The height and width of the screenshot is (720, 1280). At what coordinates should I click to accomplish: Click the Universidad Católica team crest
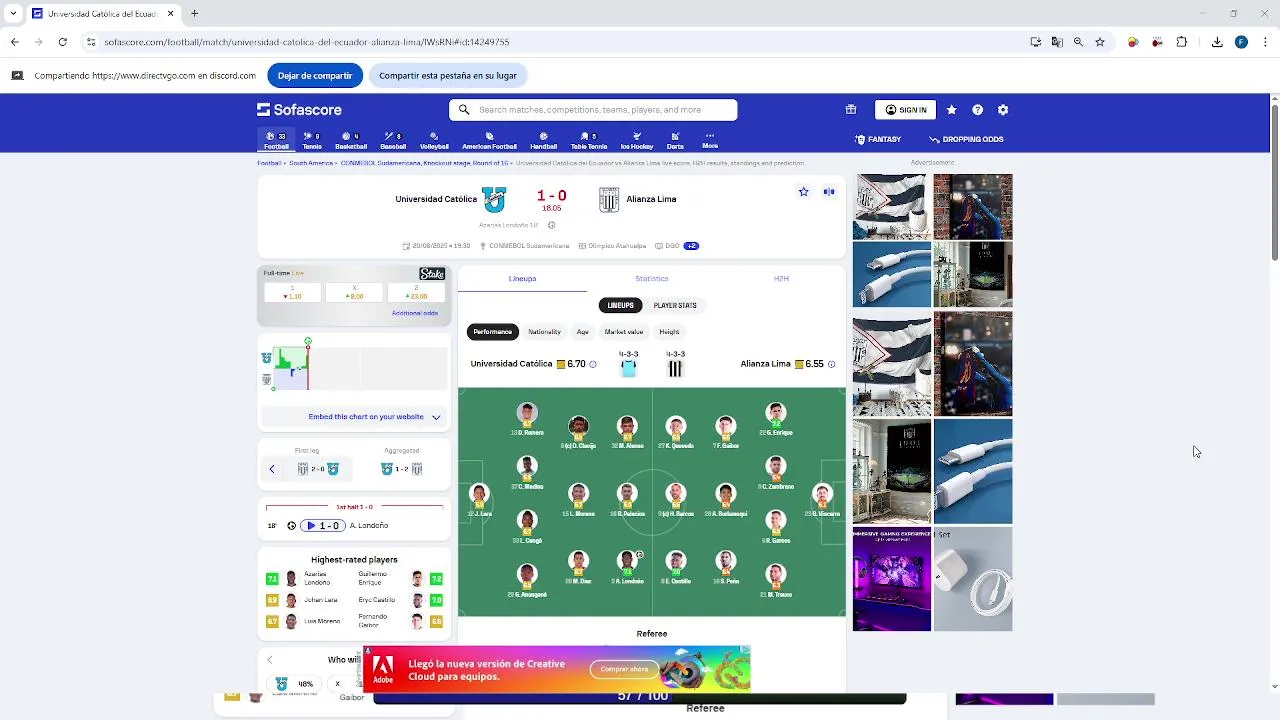pos(494,199)
